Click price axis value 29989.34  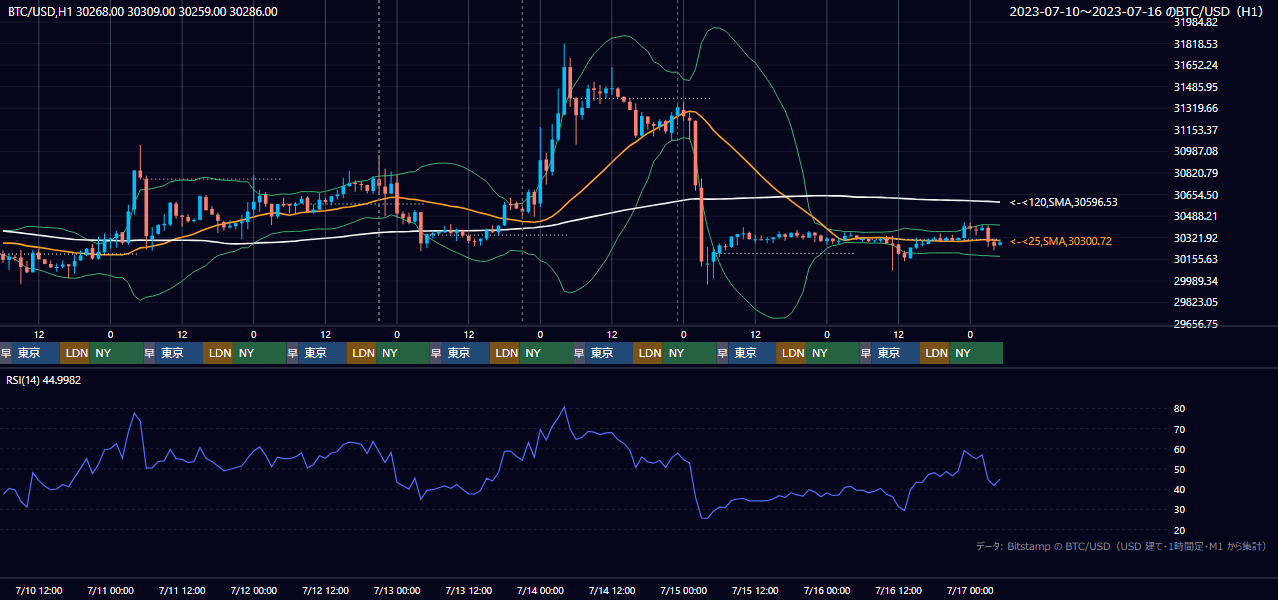[x=1195, y=281]
